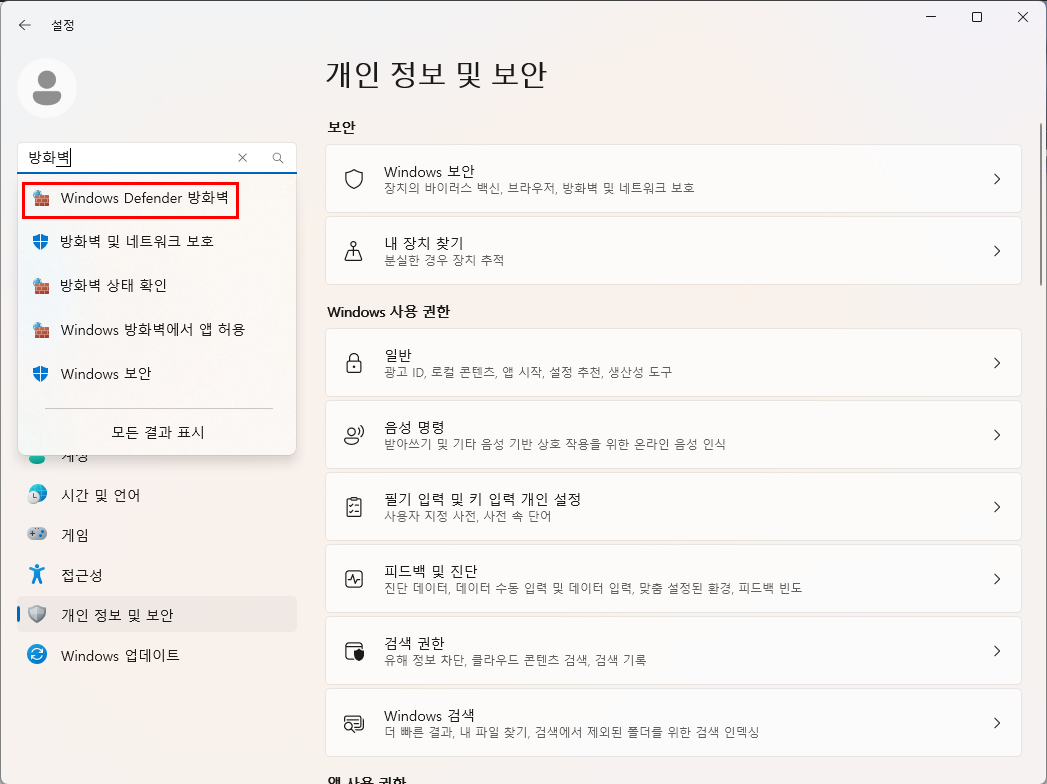
Task: Open the 음성 명령 settings card
Action: (x=673, y=435)
